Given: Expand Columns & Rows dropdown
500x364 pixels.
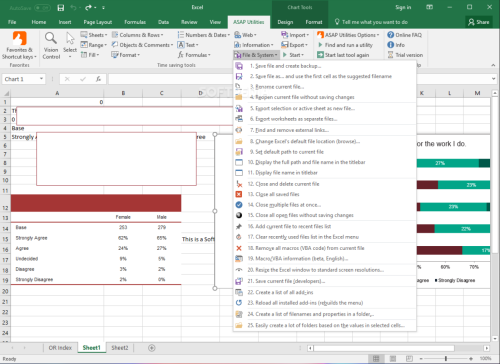Looking at the screenshot, I should tap(138, 35).
